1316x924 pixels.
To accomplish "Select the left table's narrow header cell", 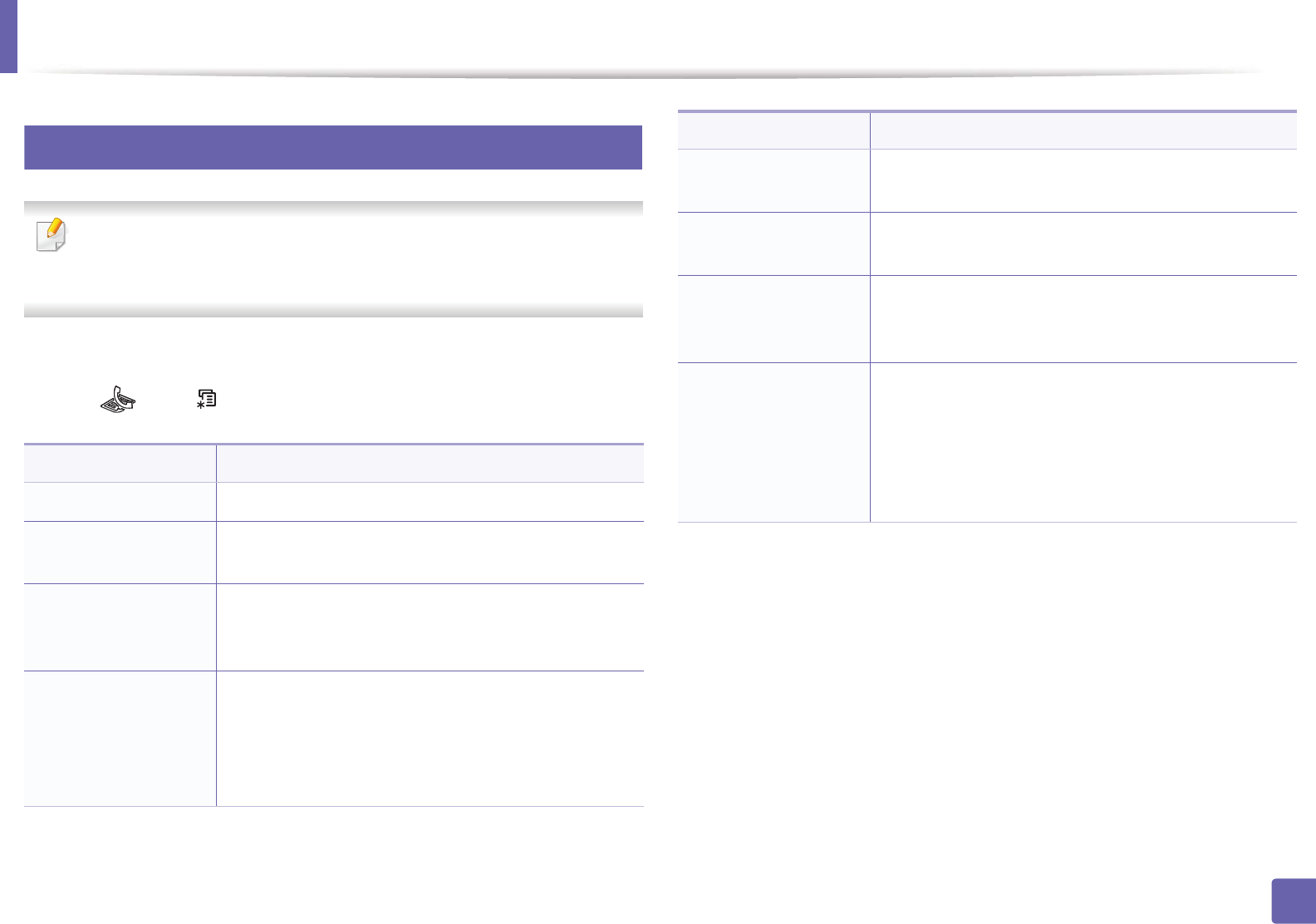I will coord(120,464).
